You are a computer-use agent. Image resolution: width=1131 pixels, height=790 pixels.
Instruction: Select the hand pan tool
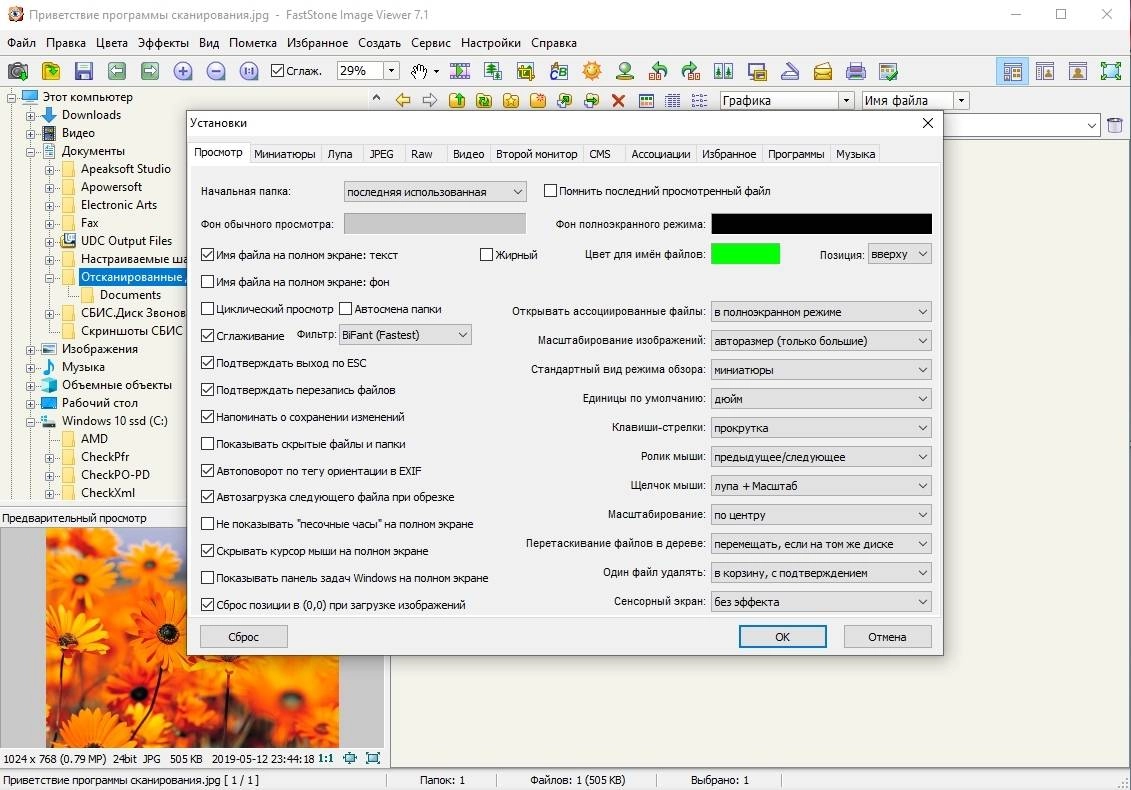[420, 71]
